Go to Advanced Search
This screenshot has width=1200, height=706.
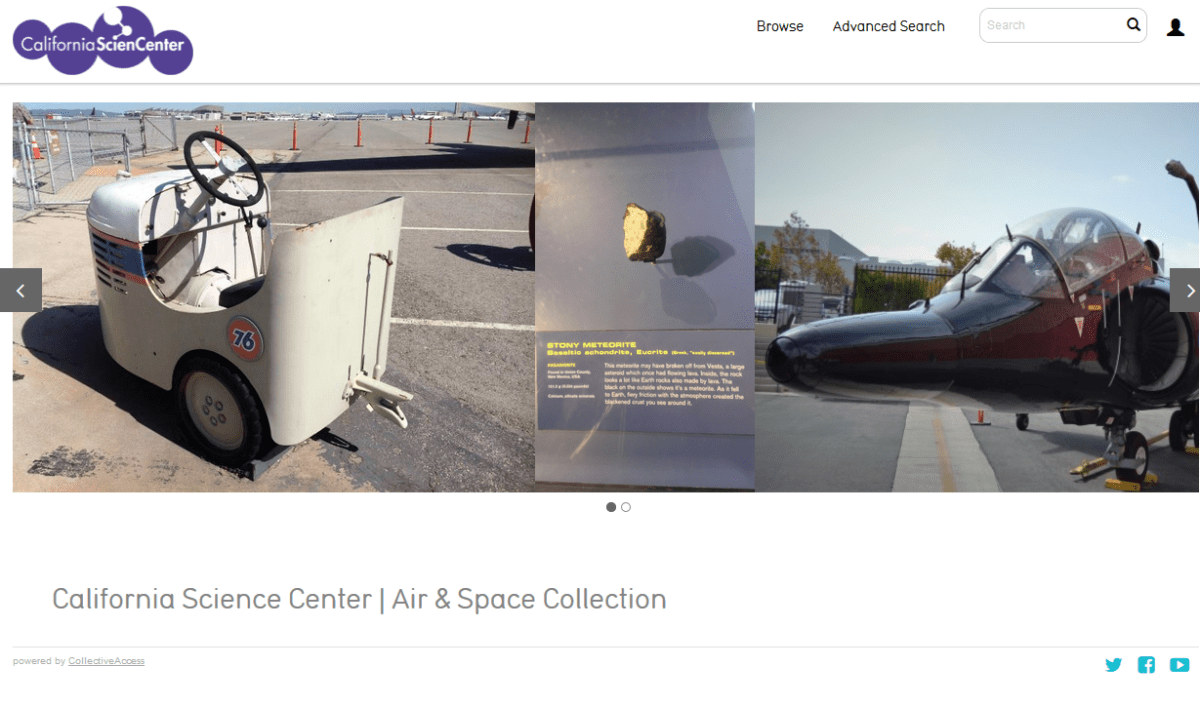[x=888, y=26]
